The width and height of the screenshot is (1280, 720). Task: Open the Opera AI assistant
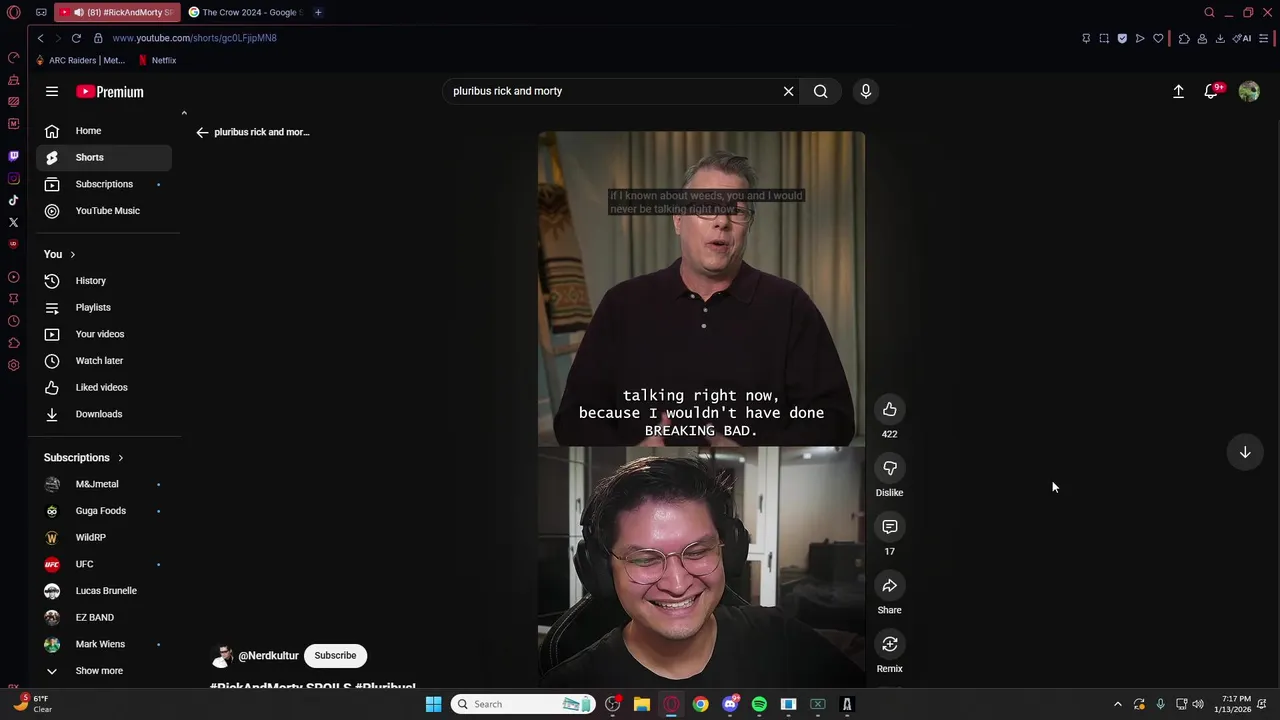tap(1242, 38)
